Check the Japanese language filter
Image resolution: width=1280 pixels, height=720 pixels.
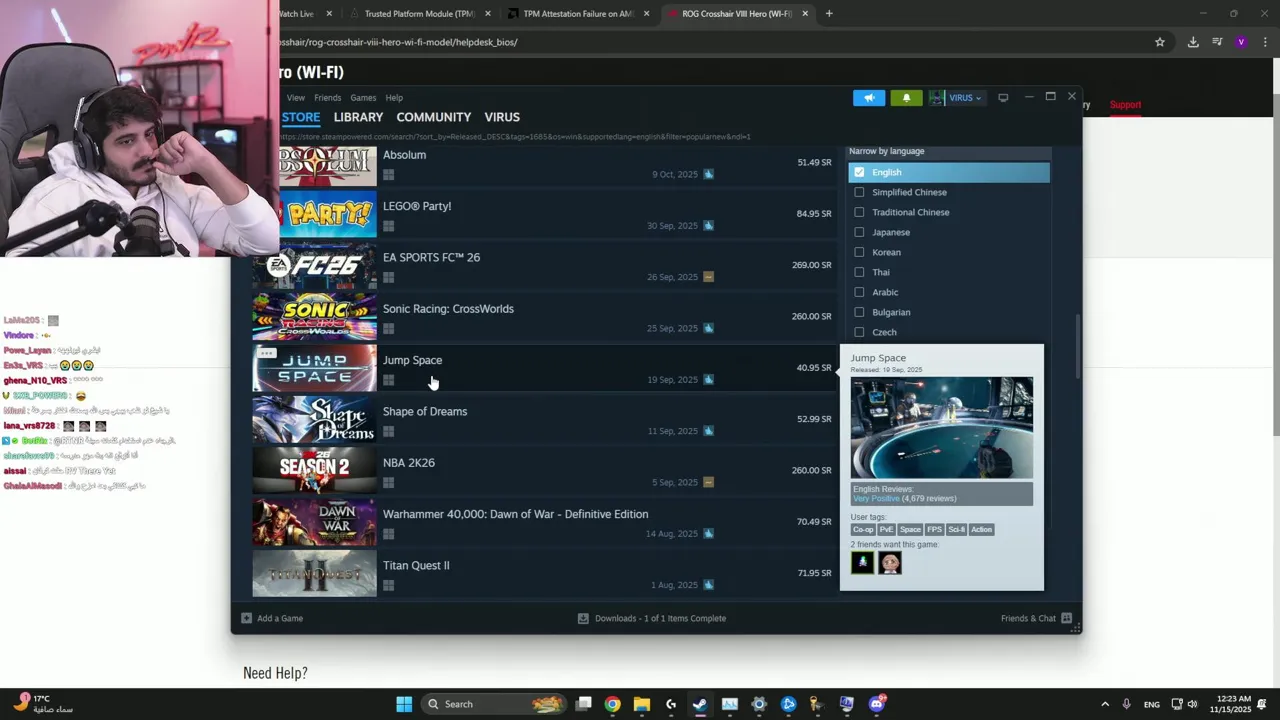[859, 232]
